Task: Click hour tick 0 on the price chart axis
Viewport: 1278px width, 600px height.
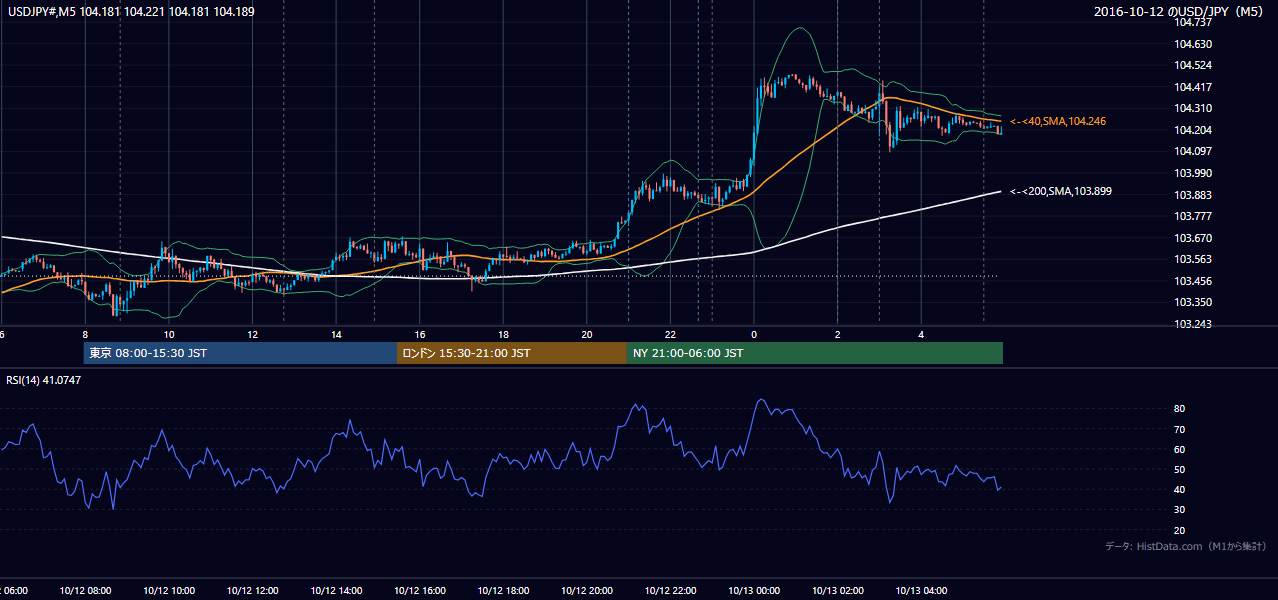Action: tap(754, 335)
